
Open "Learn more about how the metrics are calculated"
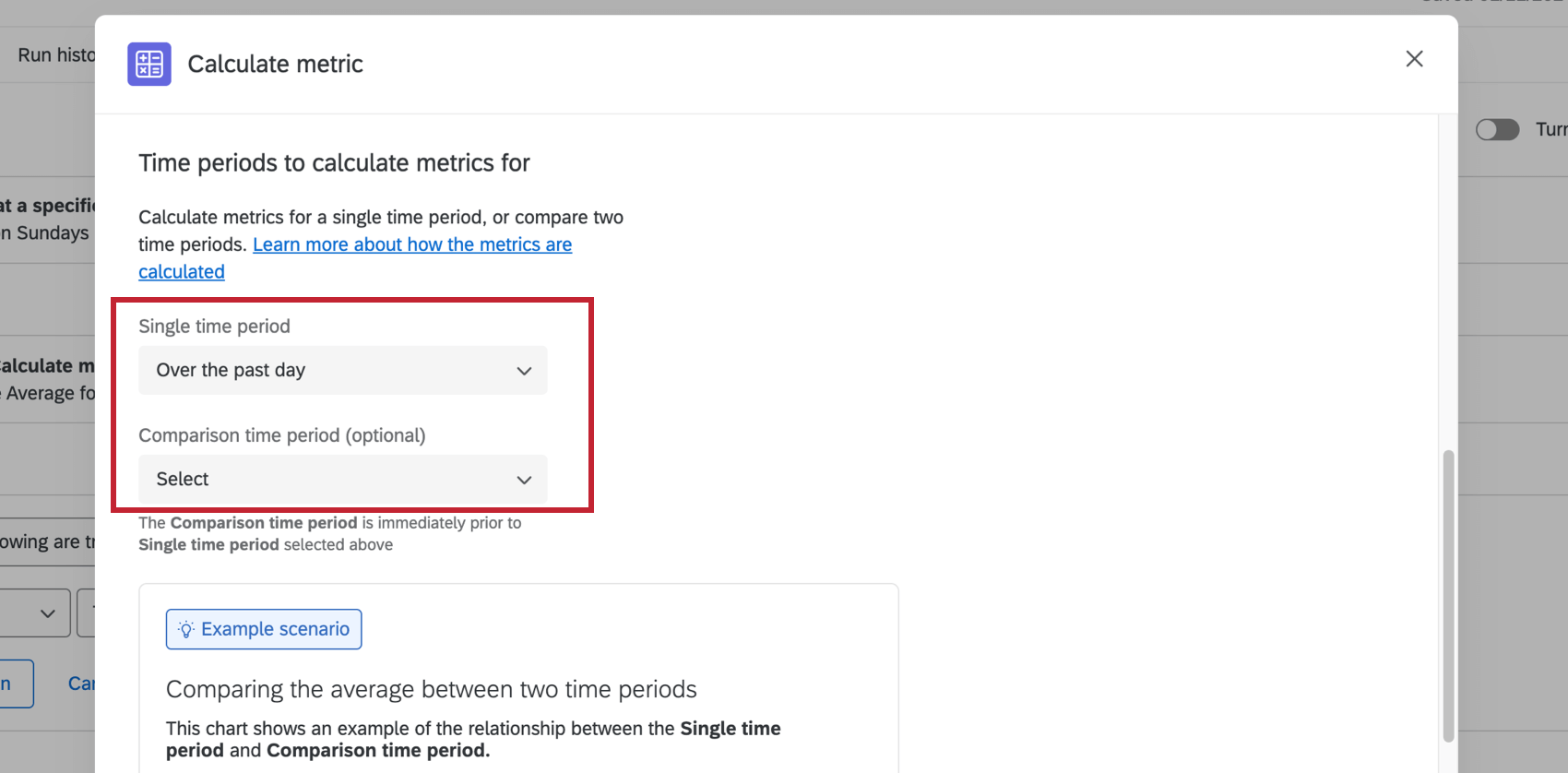click(412, 244)
